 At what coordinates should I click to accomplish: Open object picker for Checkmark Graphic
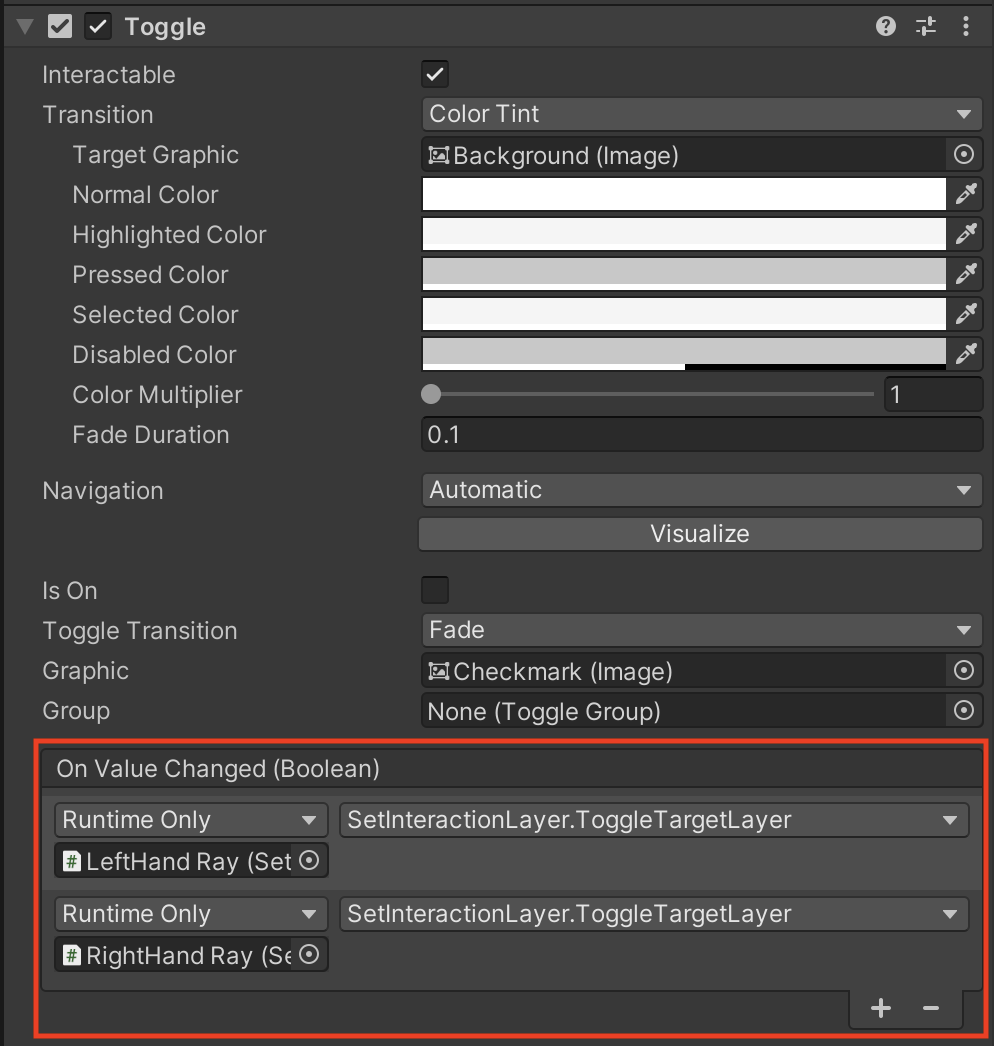tap(964, 671)
